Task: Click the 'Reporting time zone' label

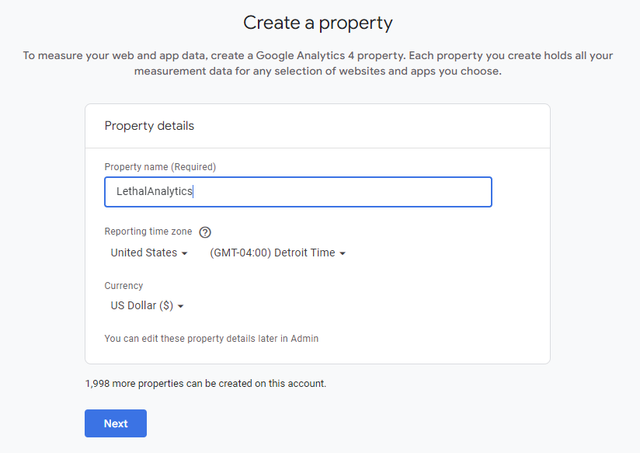Action: point(148,231)
